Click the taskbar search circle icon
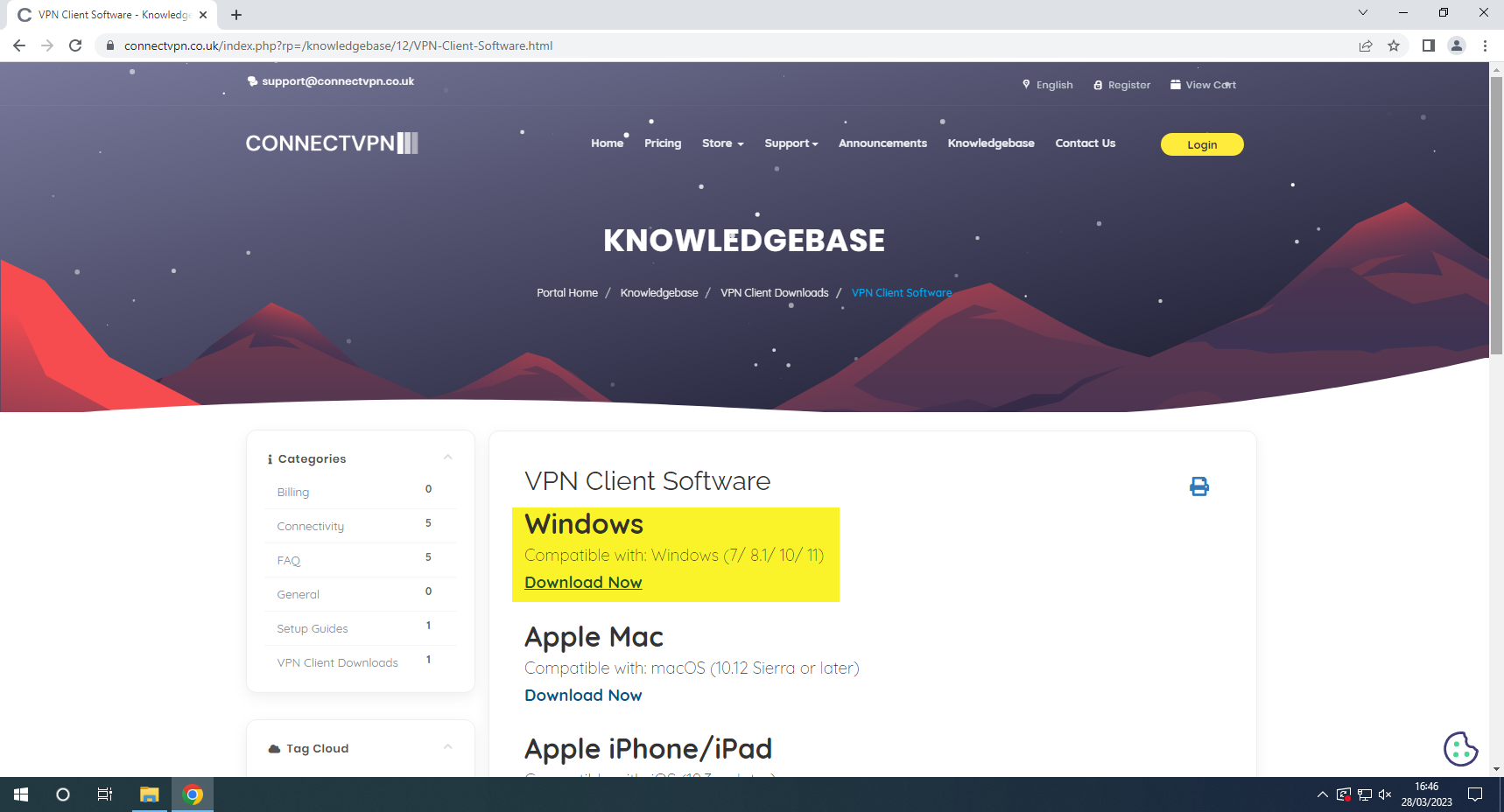The image size is (1504, 812). point(63,794)
